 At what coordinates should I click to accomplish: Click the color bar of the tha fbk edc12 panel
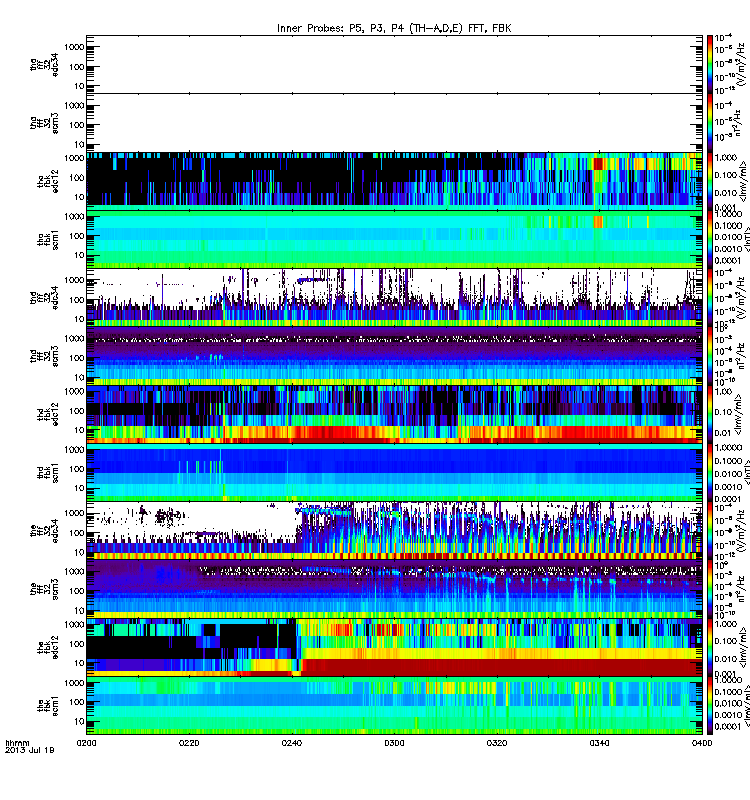coord(710,181)
